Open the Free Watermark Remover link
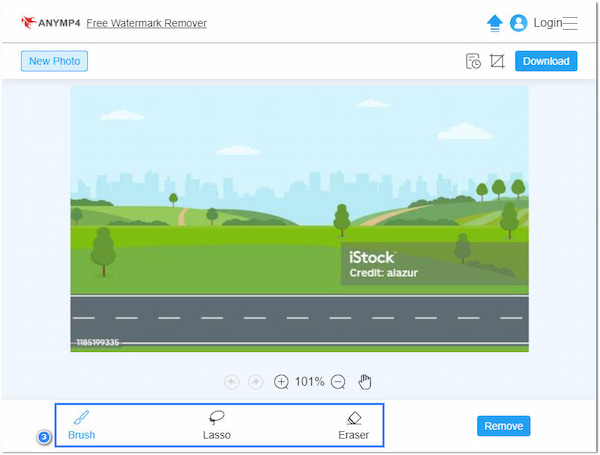Screen dimensions: 600x455 tap(146, 23)
